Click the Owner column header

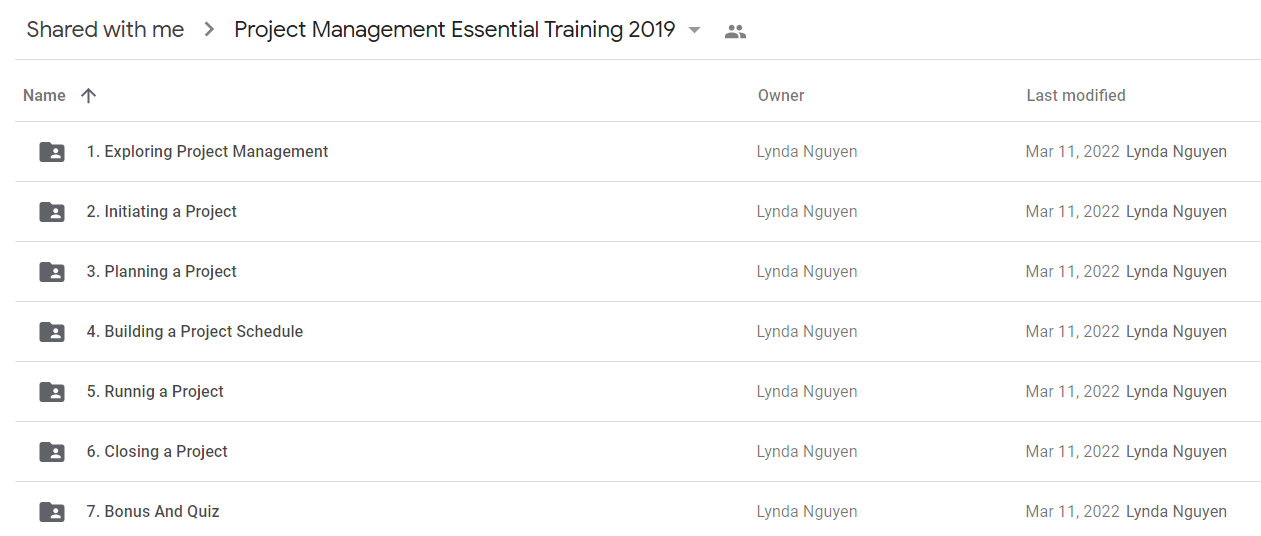[x=781, y=96]
